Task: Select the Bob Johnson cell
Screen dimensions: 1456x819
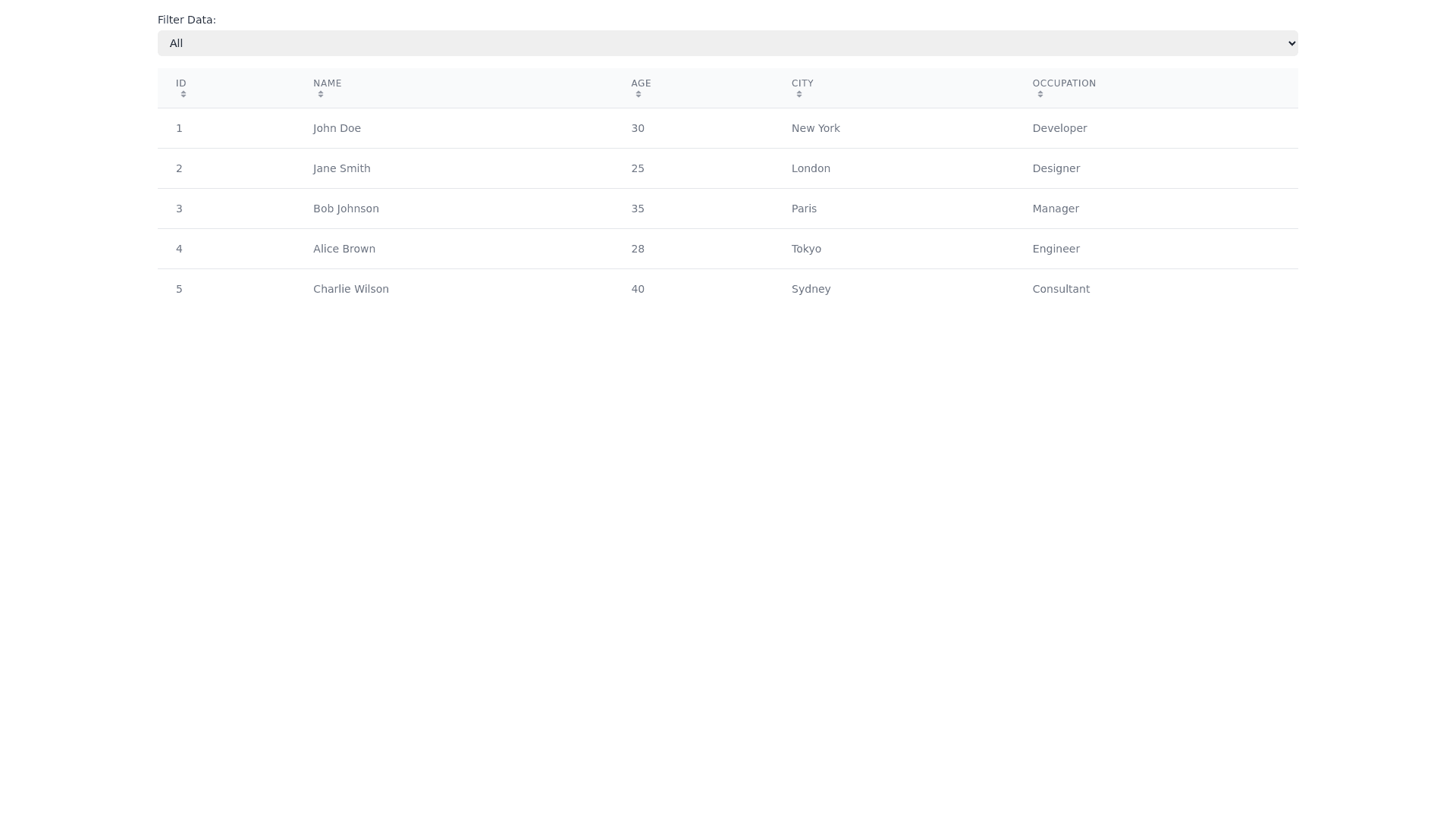Action: point(346,209)
